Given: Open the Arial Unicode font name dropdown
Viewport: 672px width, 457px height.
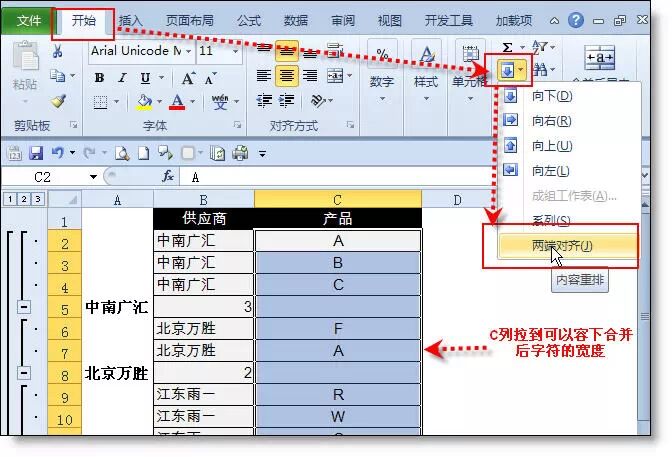Looking at the screenshot, I should [188, 51].
